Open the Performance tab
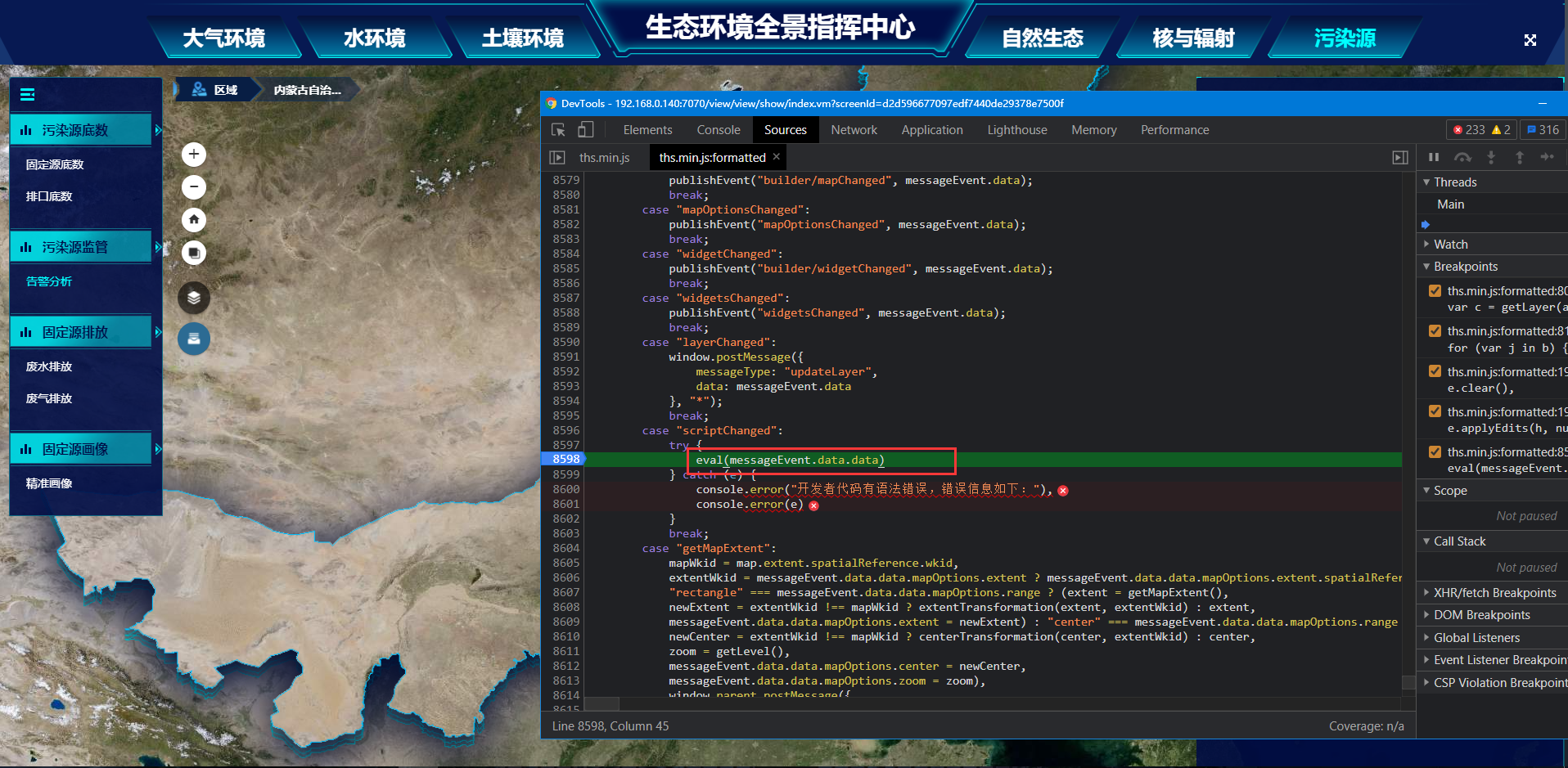This screenshot has width=1568, height=768. coord(1174,130)
